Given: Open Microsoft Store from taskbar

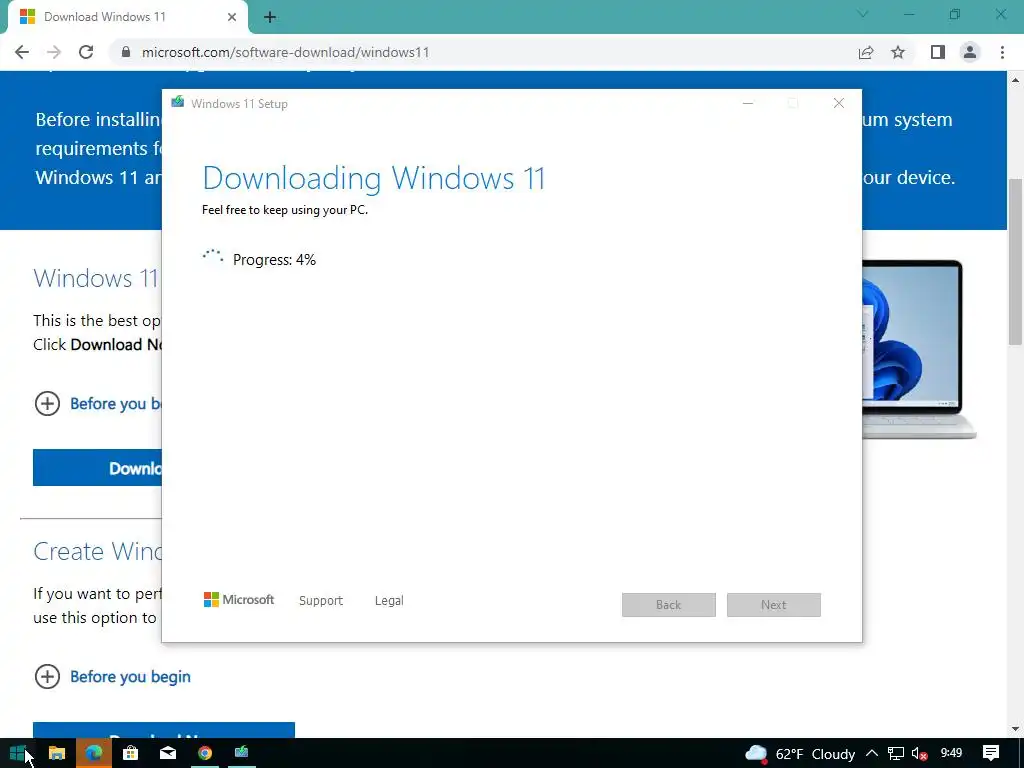Looking at the screenshot, I should (131, 753).
